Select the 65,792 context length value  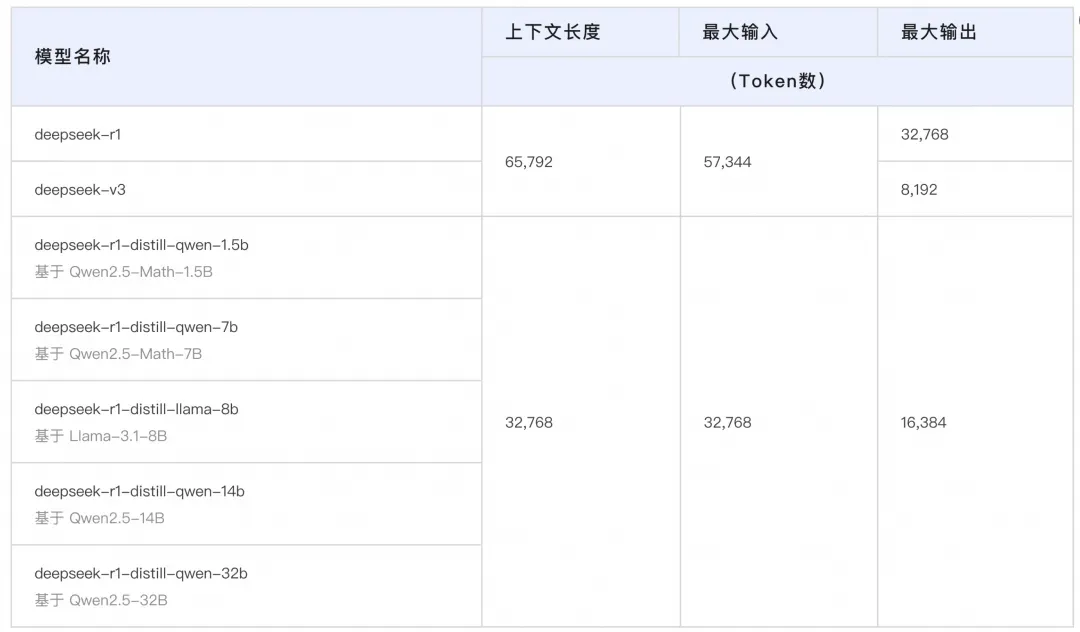[x=529, y=162]
